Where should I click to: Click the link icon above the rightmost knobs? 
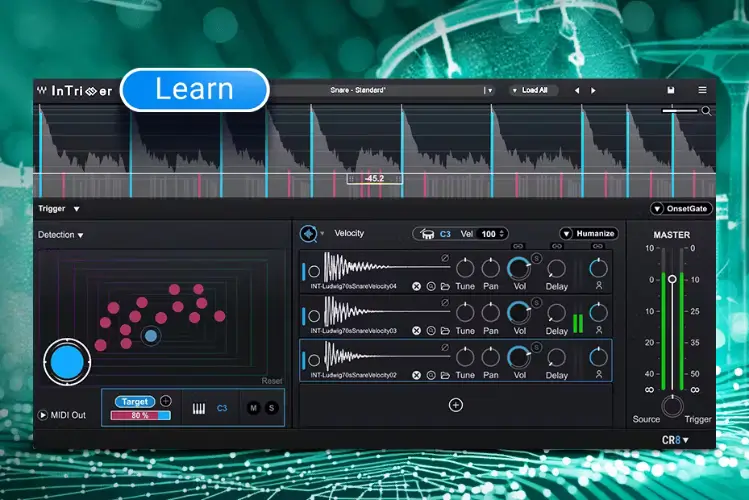tap(598, 246)
